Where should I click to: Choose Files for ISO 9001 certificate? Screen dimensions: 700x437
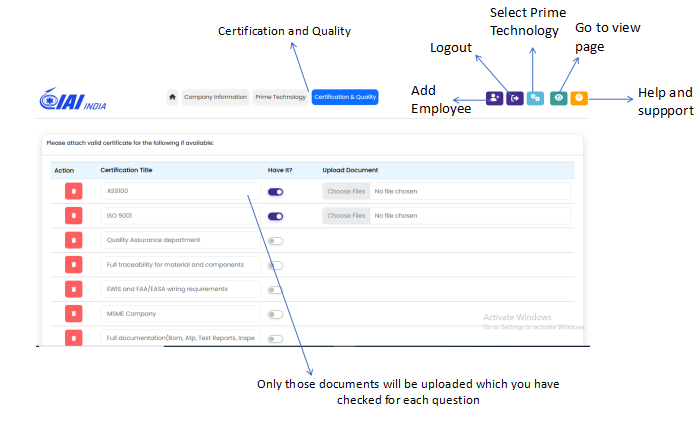click(x=346, y=216)
